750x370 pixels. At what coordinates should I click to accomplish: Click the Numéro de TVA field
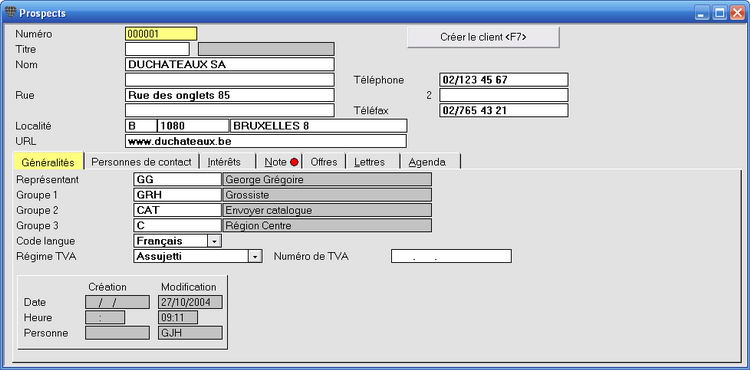tap(451, 256)
